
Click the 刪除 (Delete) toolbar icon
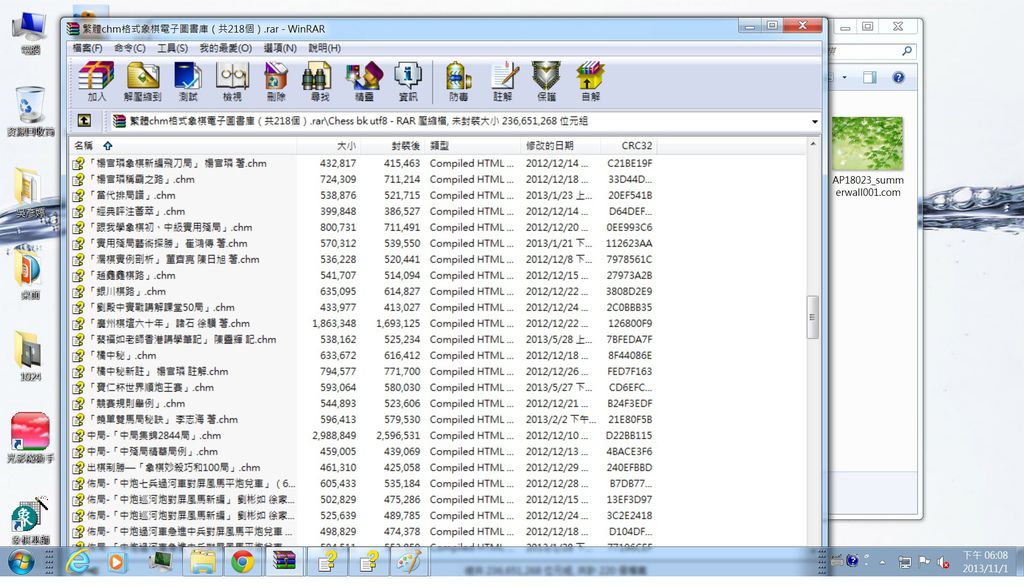(x=276, y=81)
